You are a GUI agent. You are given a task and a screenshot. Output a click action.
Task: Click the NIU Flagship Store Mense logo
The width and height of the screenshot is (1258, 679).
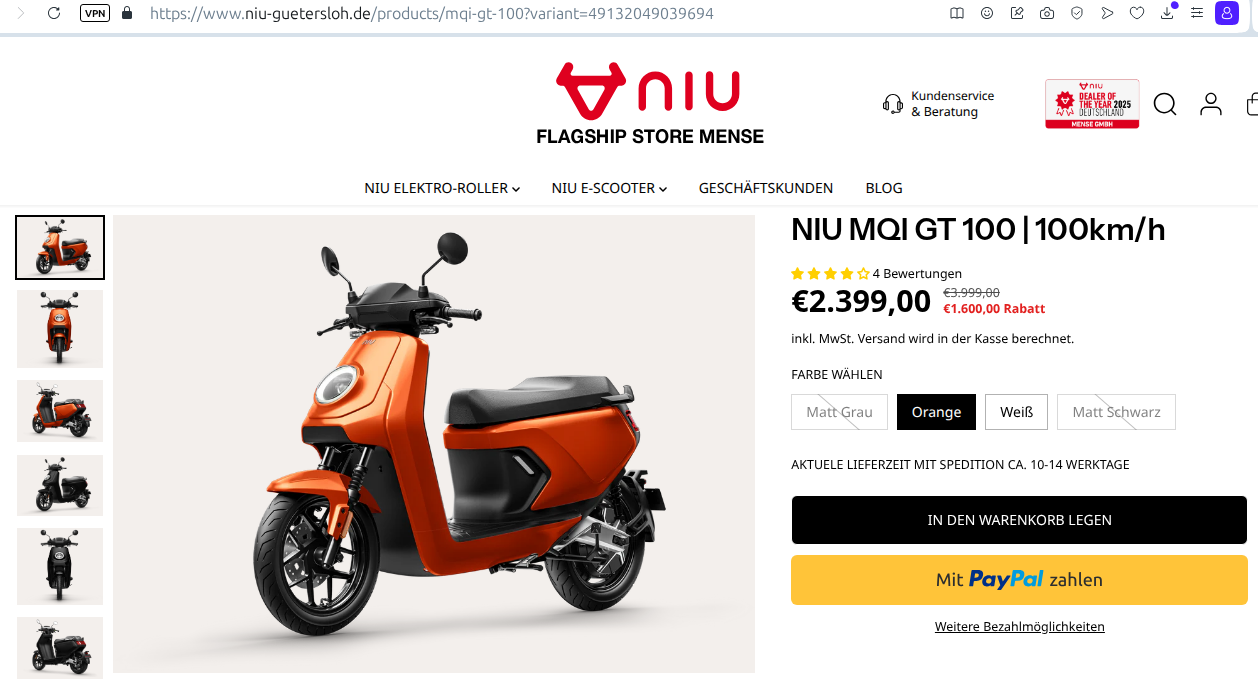pos(650,103)
